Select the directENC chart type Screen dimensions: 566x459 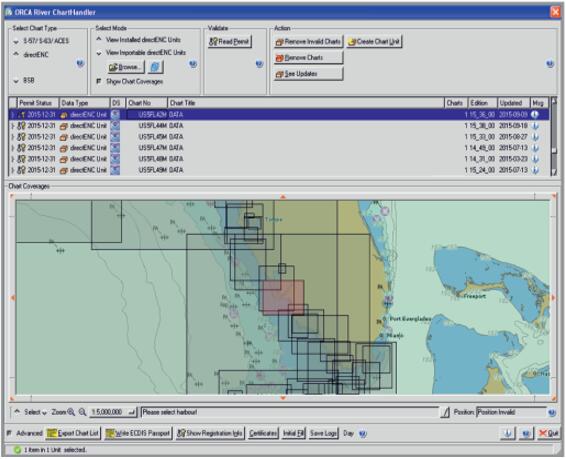[x=31, y=54]
